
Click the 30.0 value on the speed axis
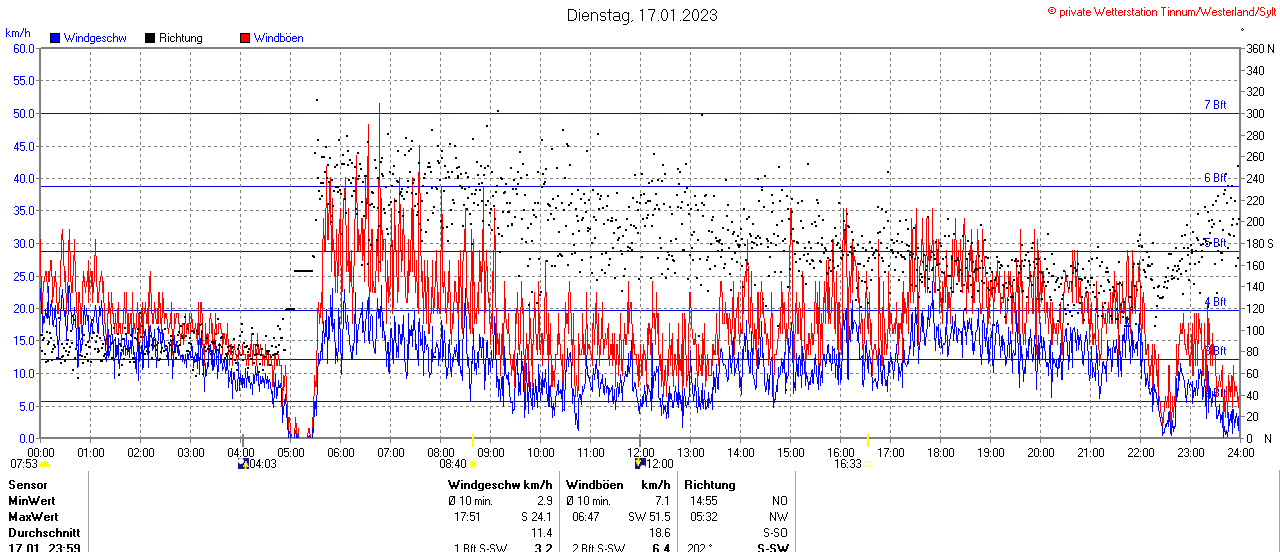tap(23, 243)
